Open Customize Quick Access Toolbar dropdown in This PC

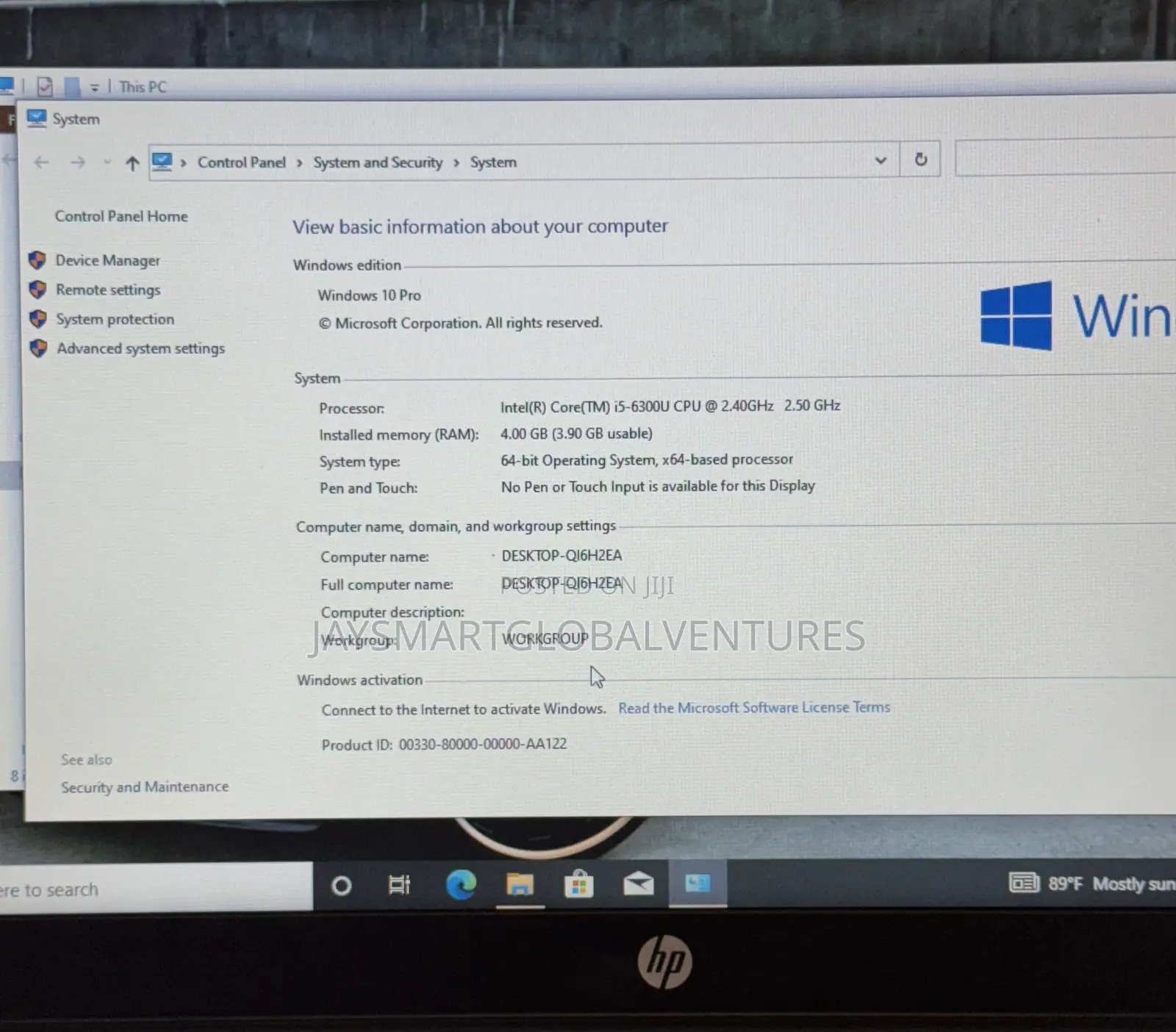(95, 87)
